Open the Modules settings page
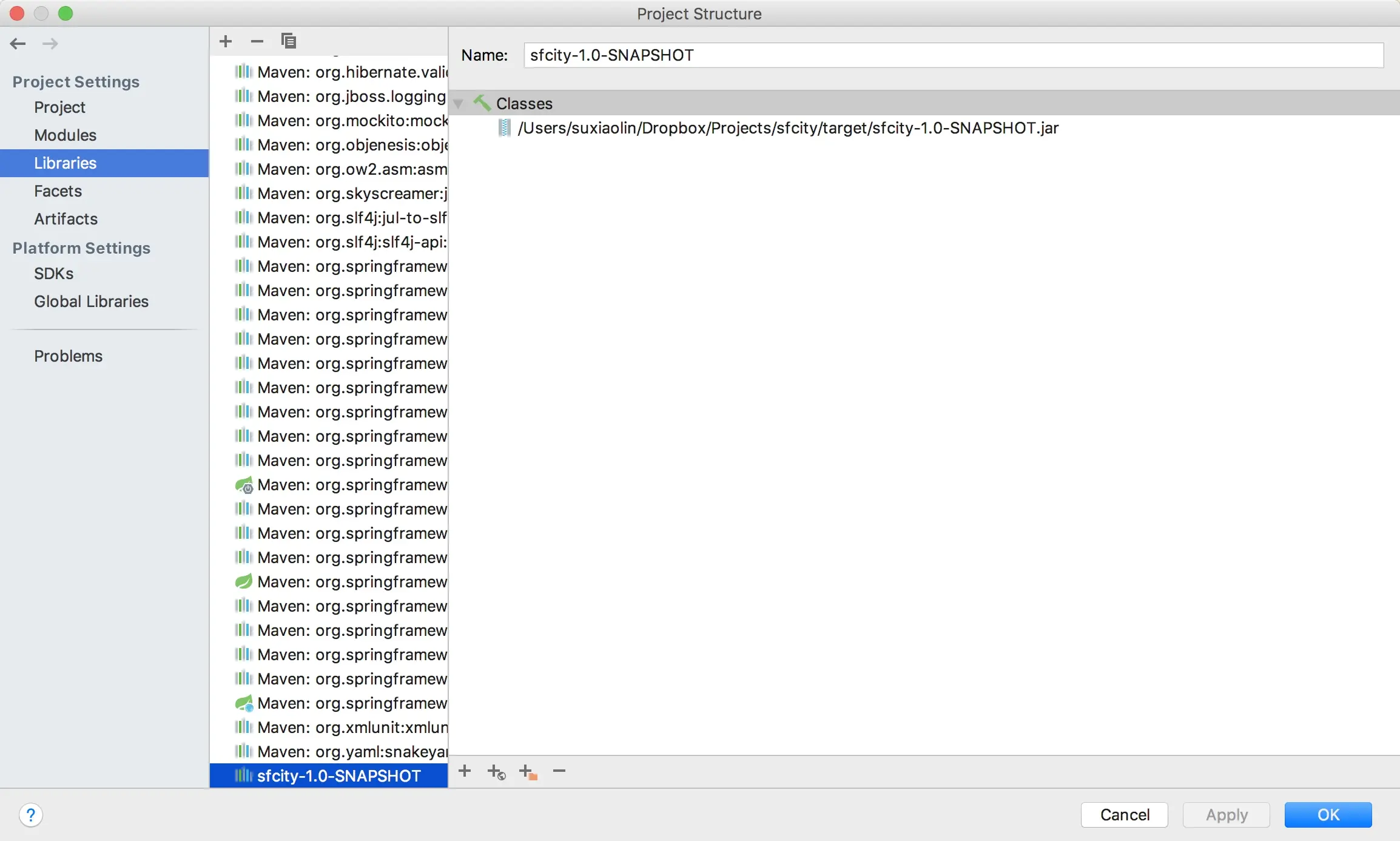Viewport: 1400px width, 841px height. [65, 135]
